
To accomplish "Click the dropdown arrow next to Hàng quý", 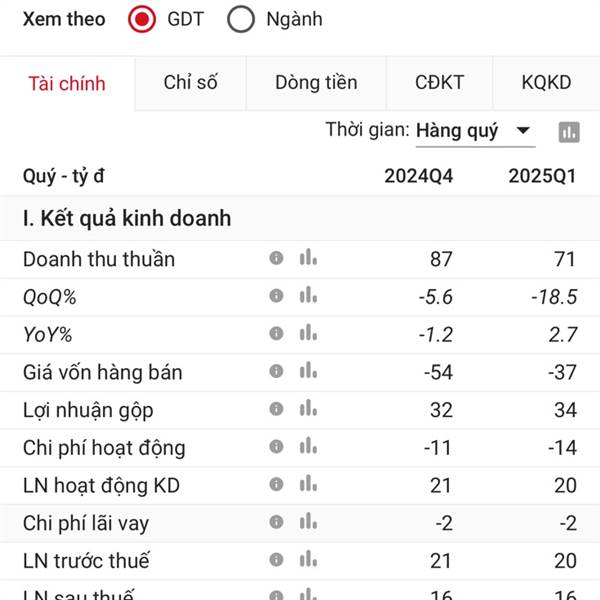I will 523,131.
